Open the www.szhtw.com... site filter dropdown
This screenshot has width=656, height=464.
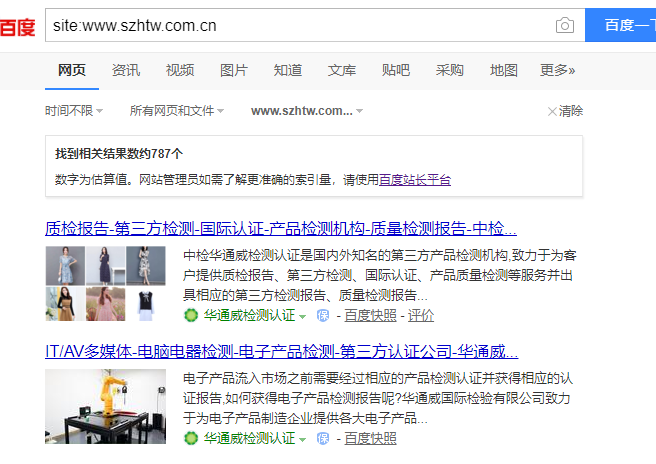click(307, 111)
